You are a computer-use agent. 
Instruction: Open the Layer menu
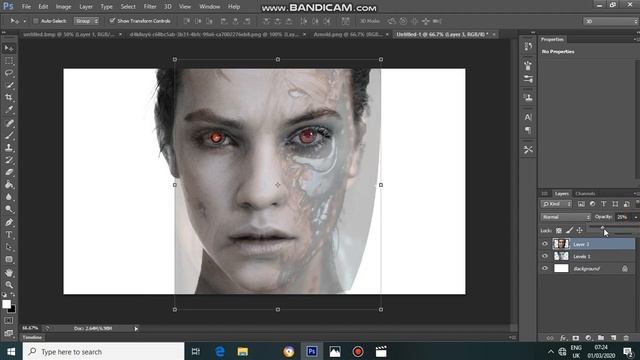(86, 7)
